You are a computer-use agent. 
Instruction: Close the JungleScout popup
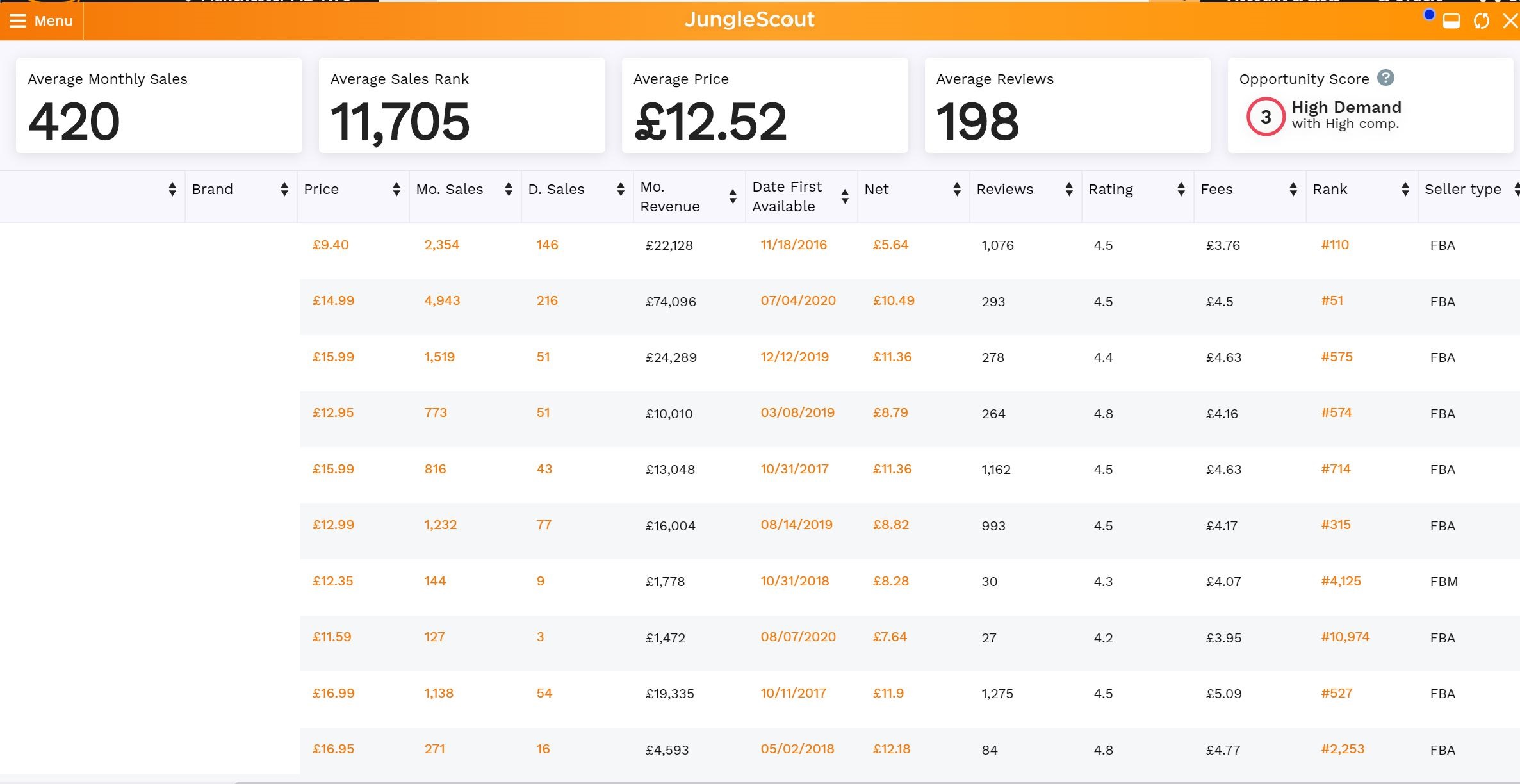click(x=1510, y=21)
